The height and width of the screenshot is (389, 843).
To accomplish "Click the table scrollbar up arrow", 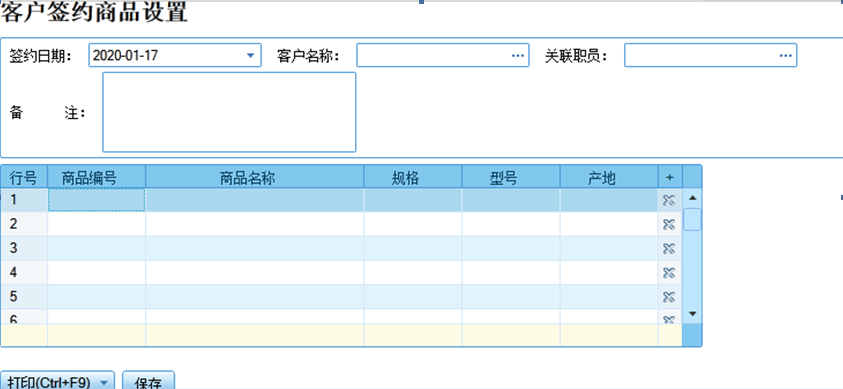I will tap(692, 197).
